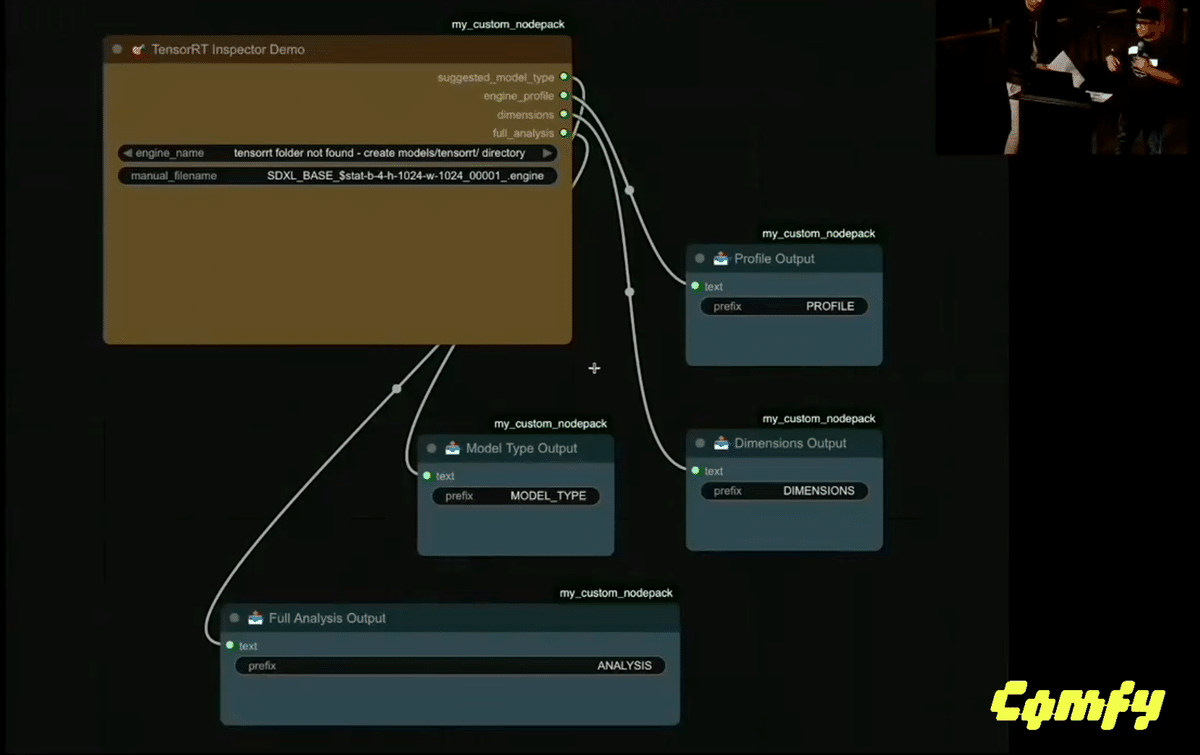Click the suggested_model_type output socket
The height and width of the screenshot is (755, 1200).
(564, 77)
